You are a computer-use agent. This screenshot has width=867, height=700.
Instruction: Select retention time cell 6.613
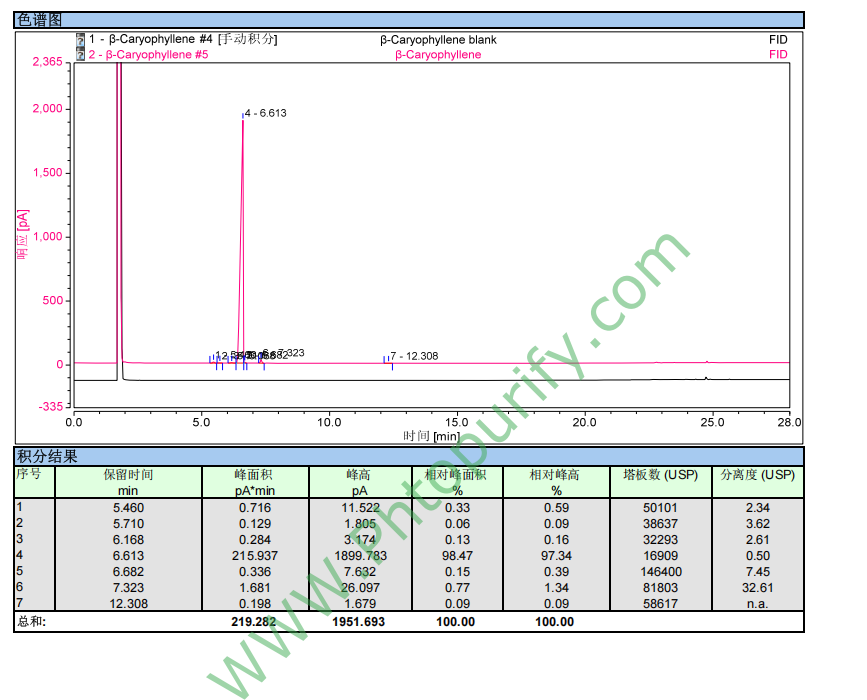tap(128, 556)
